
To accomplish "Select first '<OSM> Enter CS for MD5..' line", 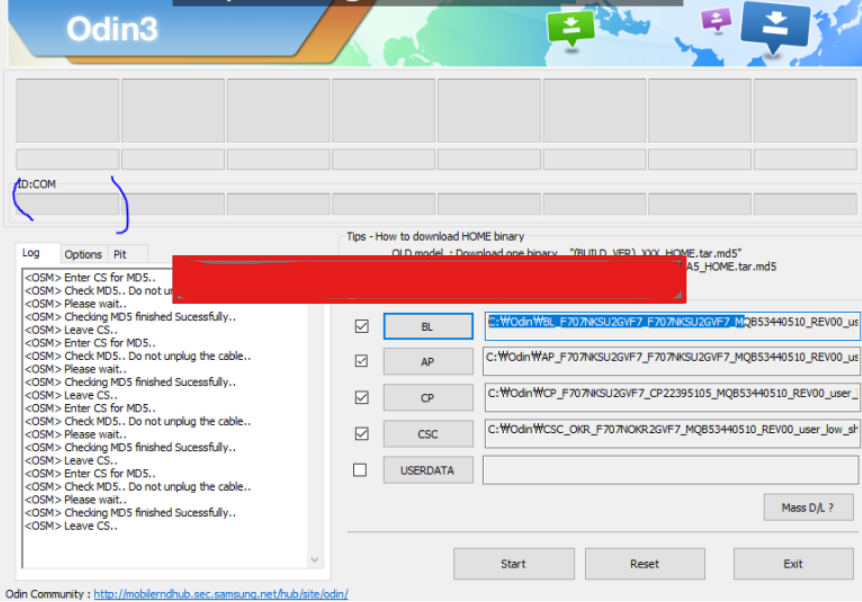I will coord(90,277).
